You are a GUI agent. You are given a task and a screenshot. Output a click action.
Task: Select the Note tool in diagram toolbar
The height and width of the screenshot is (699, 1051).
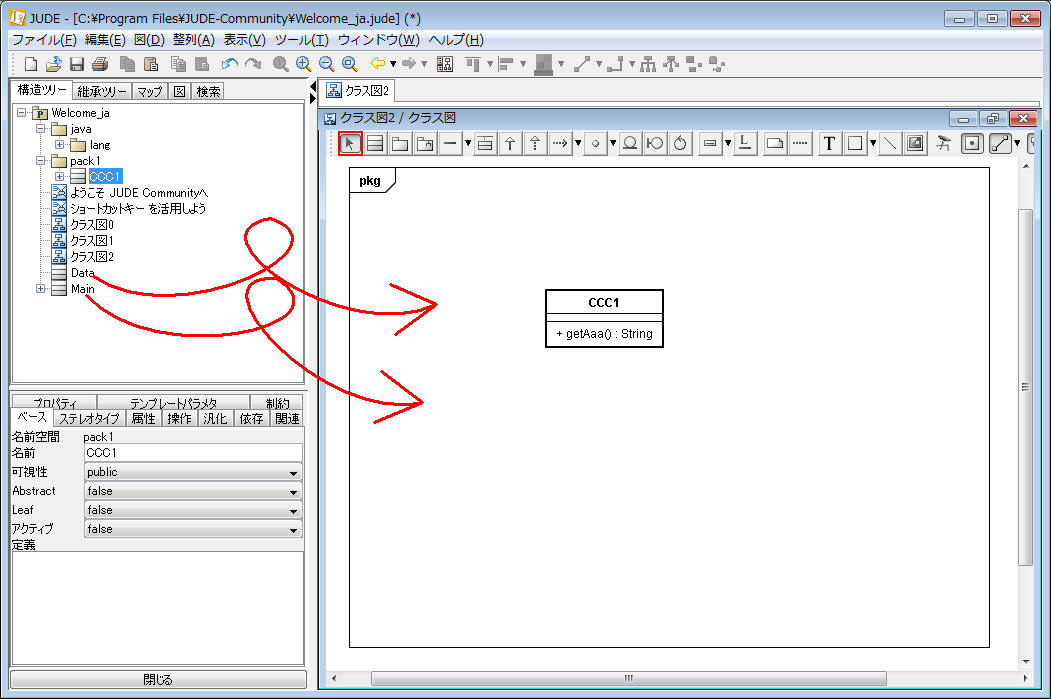(774, 143)
